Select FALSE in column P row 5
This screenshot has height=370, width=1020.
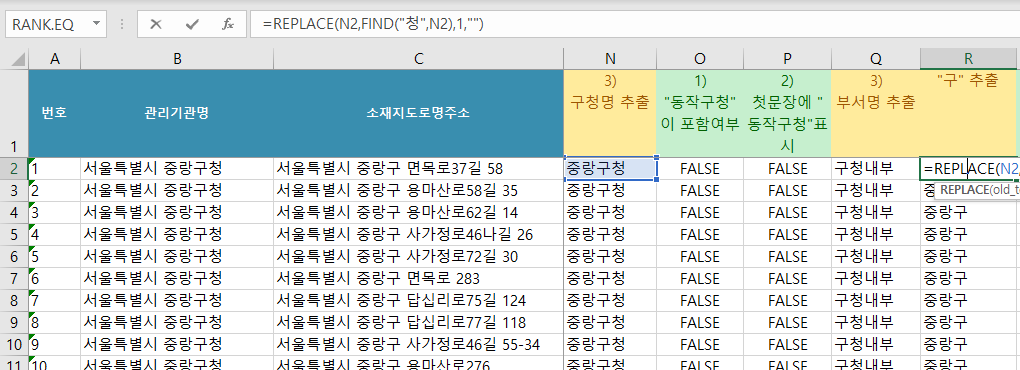click(787, 235)
